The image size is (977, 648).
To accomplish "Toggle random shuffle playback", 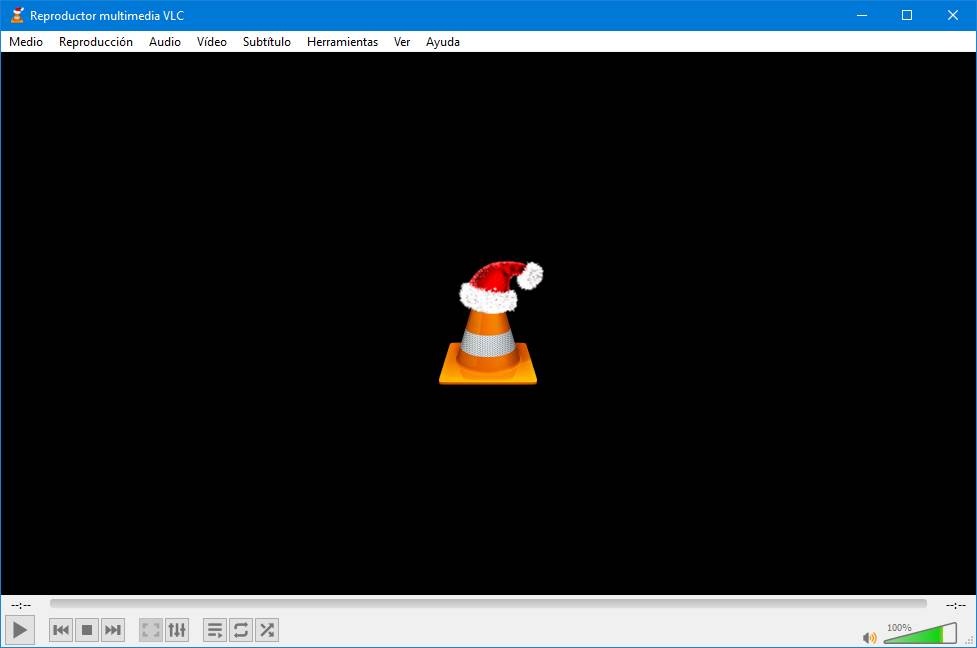I will [x=267, y=631].
